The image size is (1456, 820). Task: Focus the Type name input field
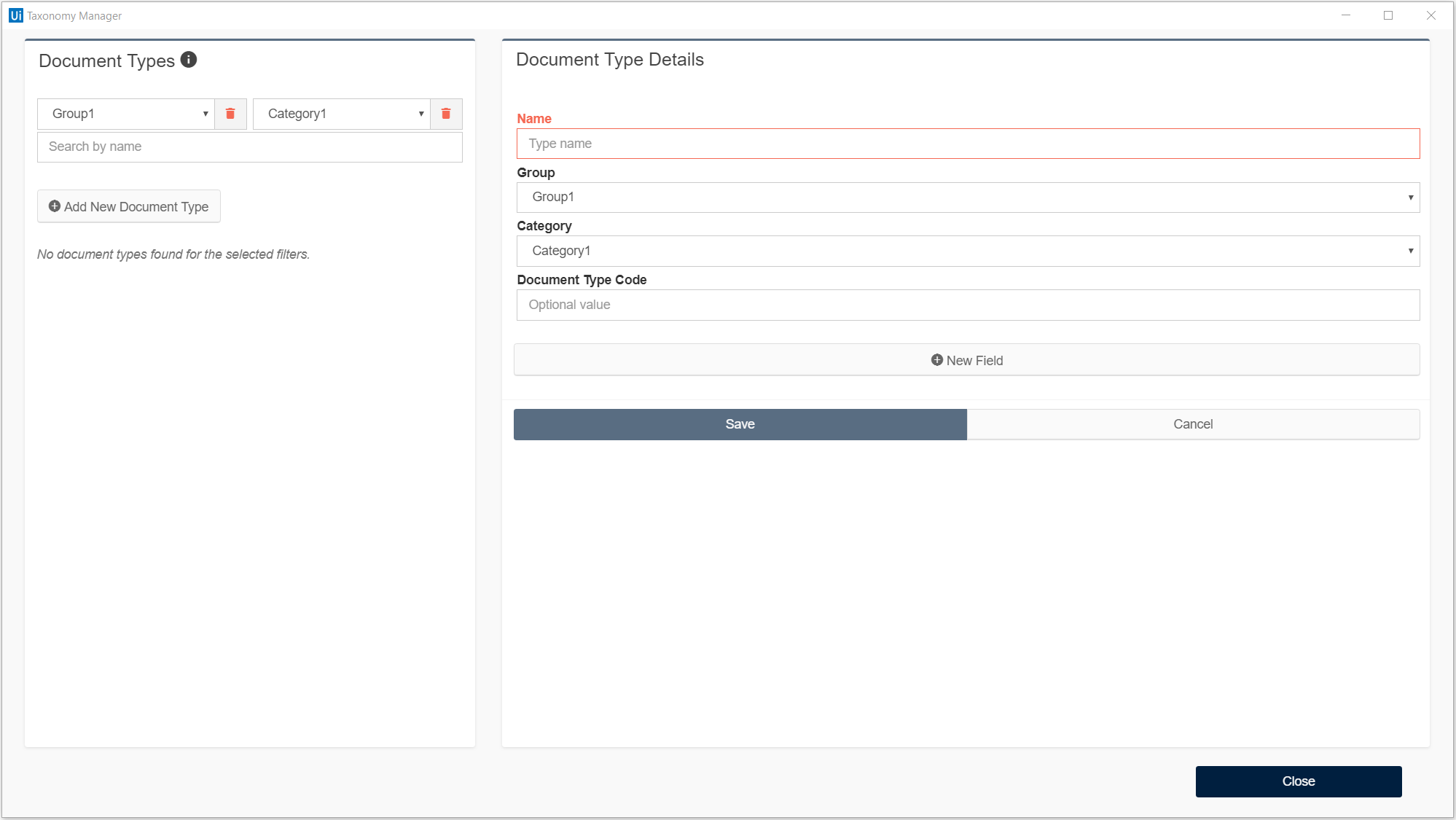[x=968, y=144]
